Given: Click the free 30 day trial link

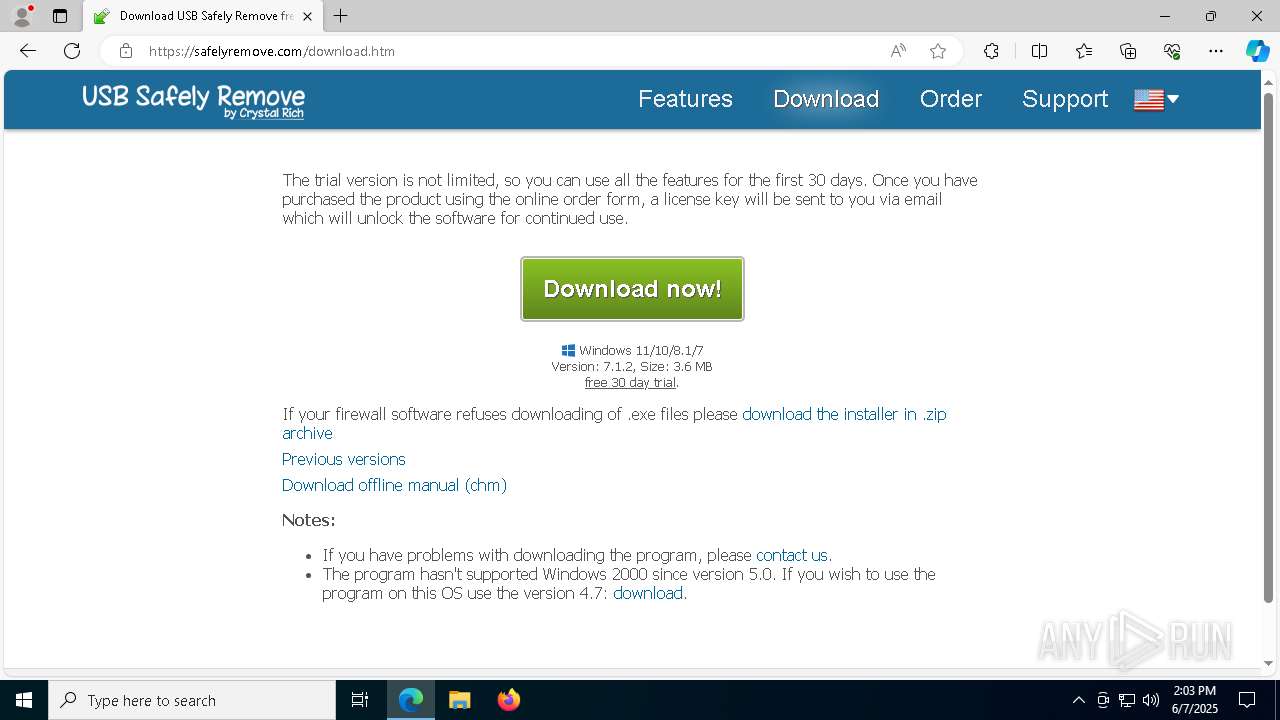Looking at the screenshot, I should [630, 382].
